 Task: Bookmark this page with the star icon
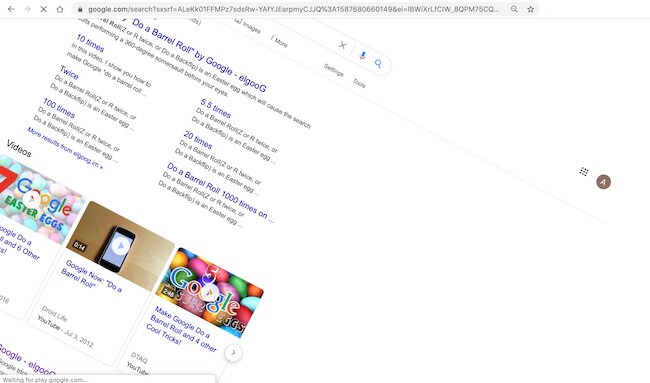click(x=531, y=9)
